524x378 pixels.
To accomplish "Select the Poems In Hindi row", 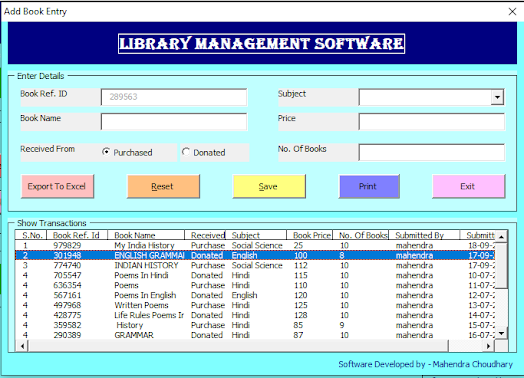I will [x=255, y=275].
